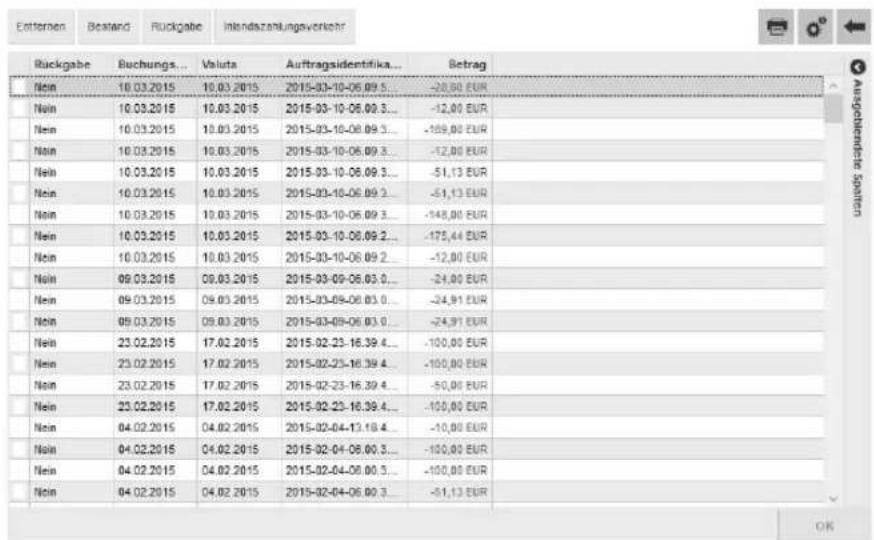The height and width of the screenshot is (540, 874).
Task: Click the order ID in the -175,44 EUR row
Action: pos(341,236)
